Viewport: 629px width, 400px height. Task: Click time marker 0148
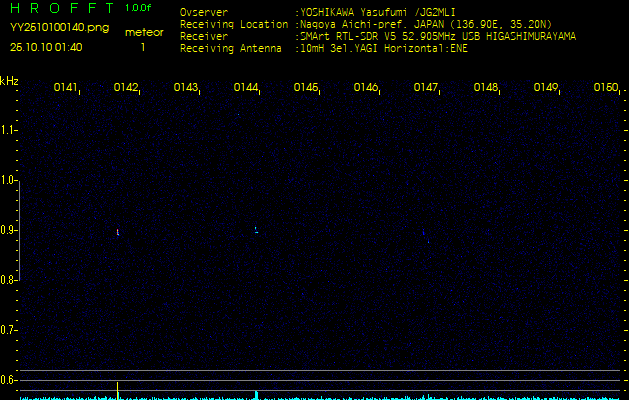486,87
